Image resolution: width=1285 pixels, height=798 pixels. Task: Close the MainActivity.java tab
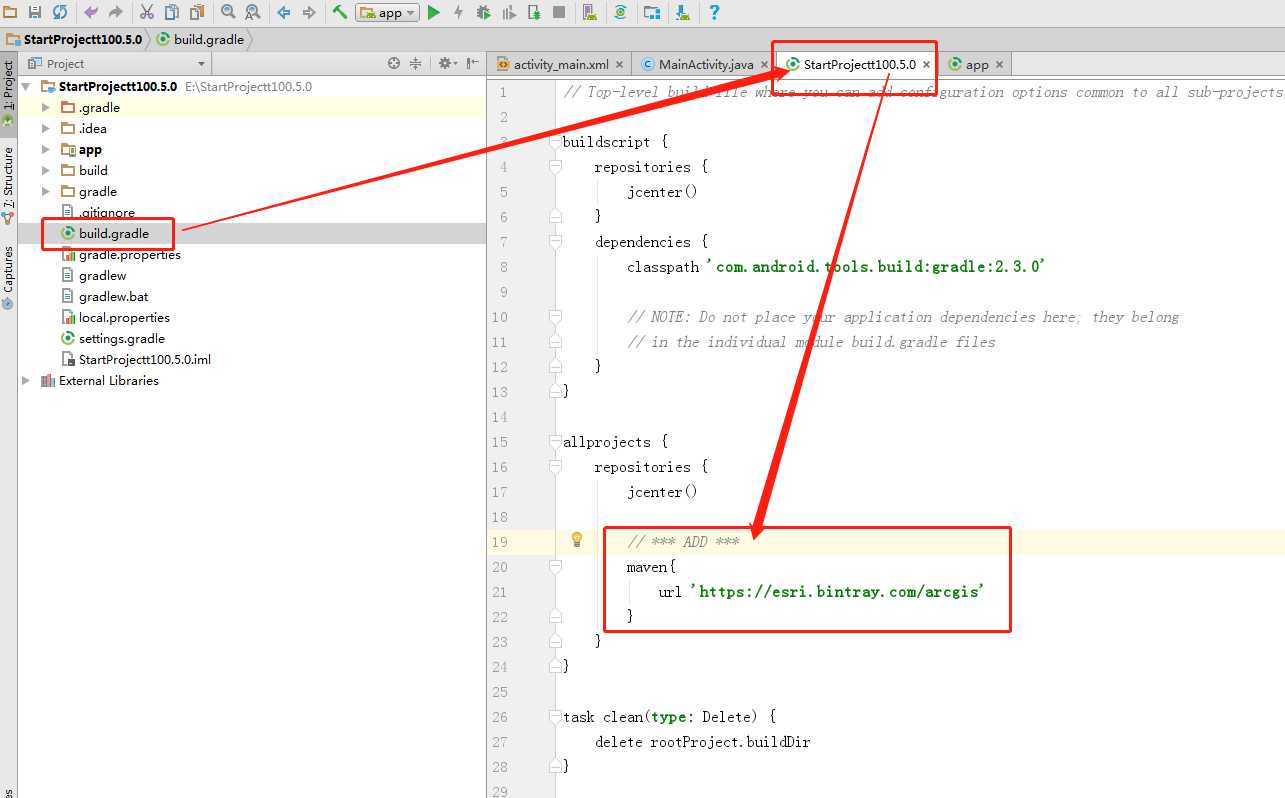click(x=765, y=64)
